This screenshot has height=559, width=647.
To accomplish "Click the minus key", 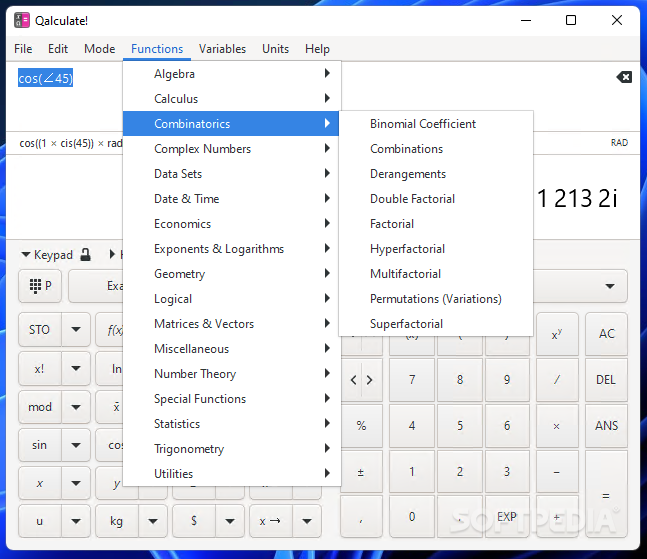I will [x=557, y=472].
